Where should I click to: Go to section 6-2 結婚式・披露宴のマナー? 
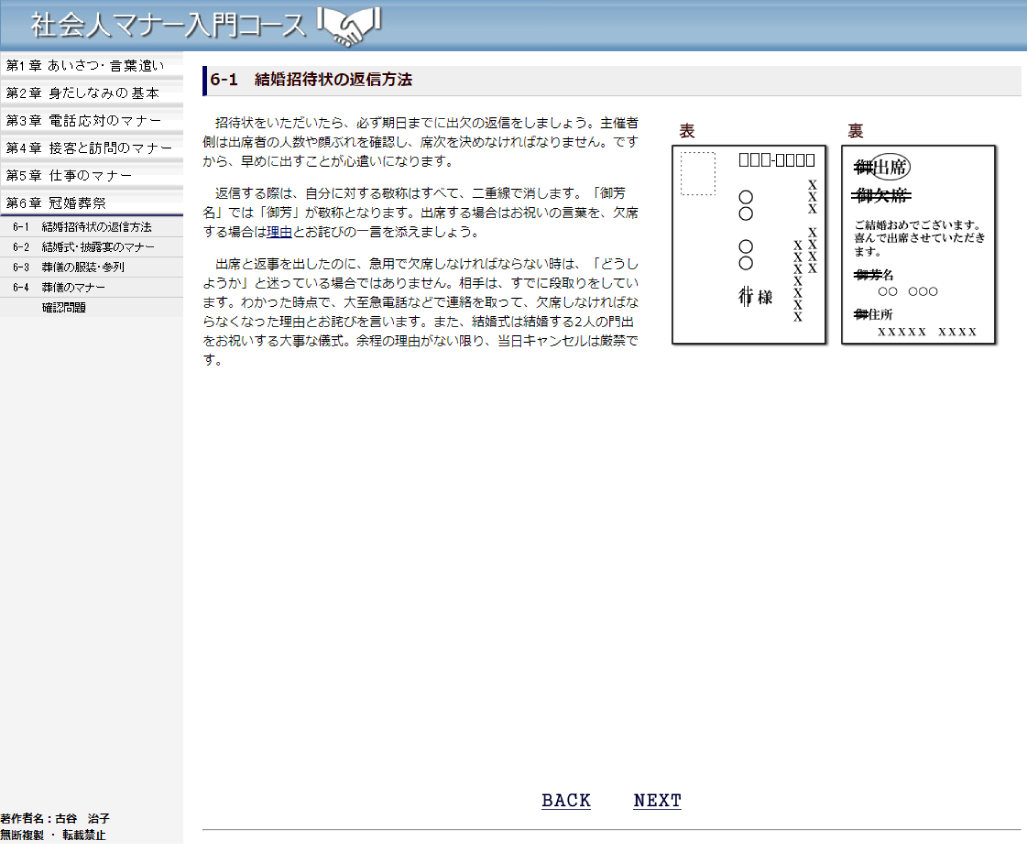[x=98, y=248]
